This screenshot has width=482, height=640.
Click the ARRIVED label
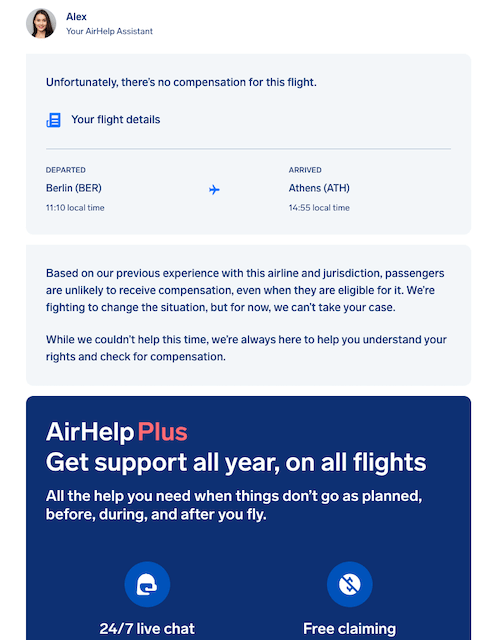pyautogui.click(x=305, y=170)
